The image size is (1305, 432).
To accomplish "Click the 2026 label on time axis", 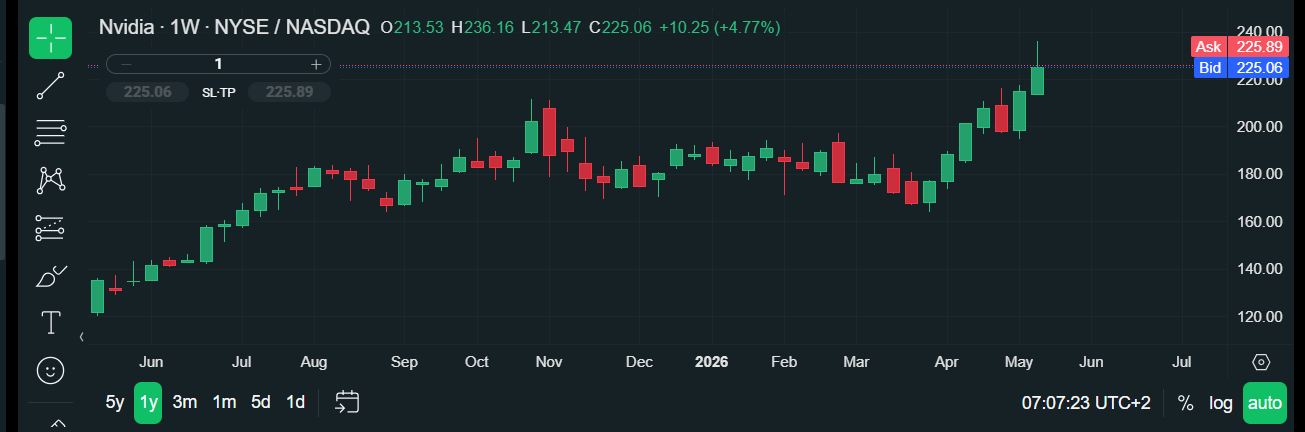I will coord(712,361).
